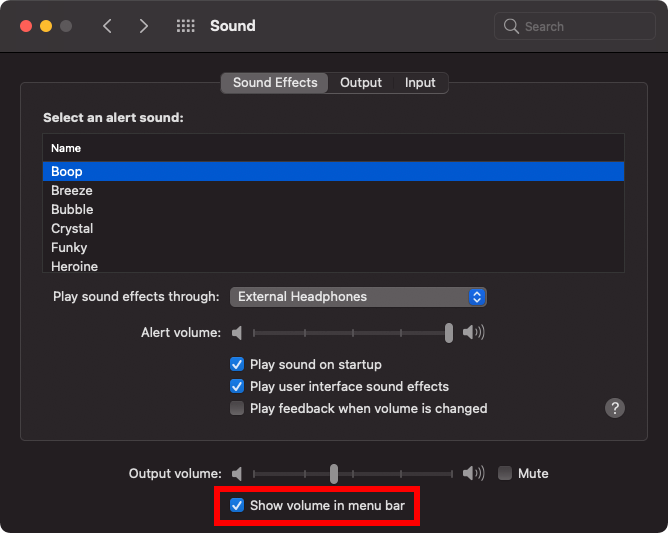Adjust the Alert volume slider
This screenshot has width=668, height=533.
click(449, 333)
